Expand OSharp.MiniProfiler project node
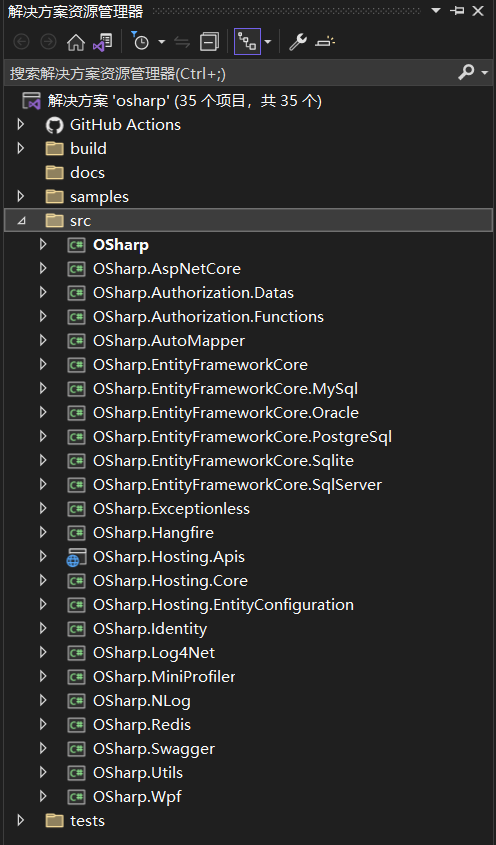 (x=43, y=676)
